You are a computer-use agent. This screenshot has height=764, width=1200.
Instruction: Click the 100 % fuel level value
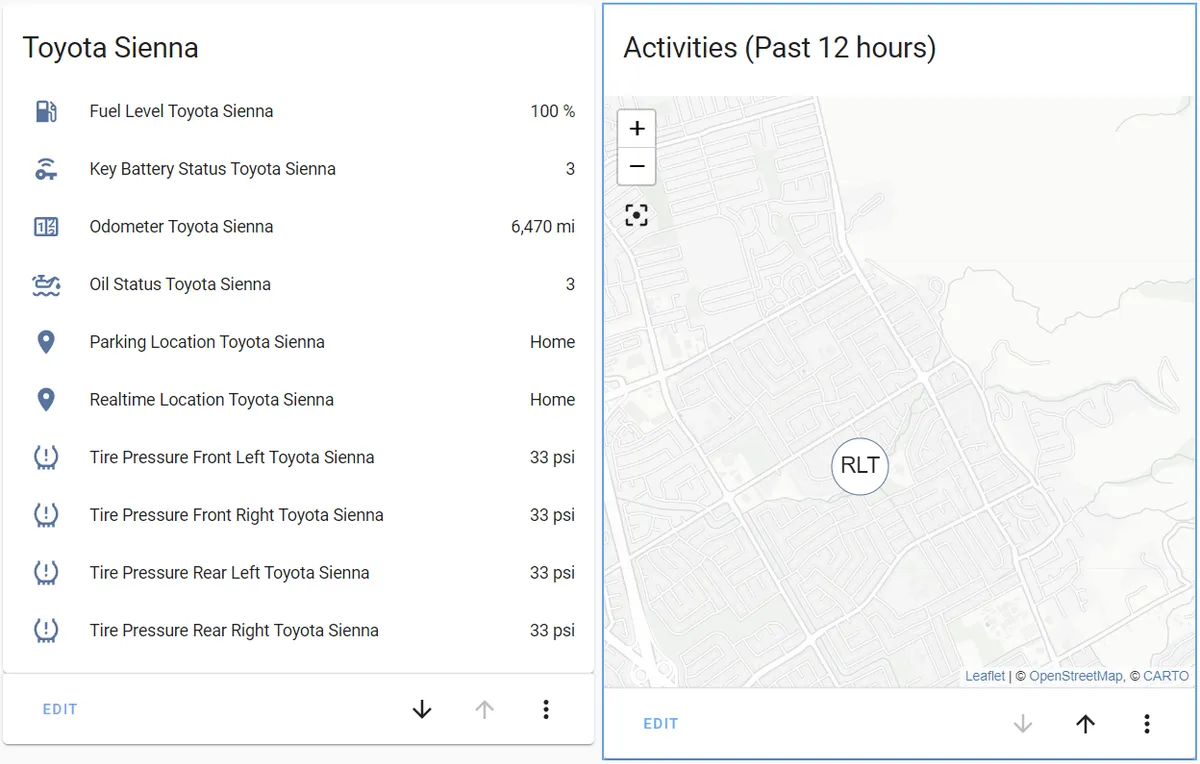553,112
